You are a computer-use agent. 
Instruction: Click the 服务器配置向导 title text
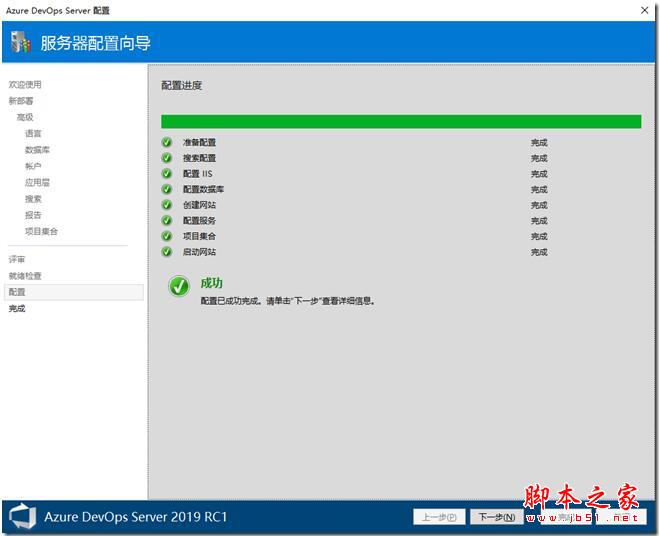tap(96, 43)
